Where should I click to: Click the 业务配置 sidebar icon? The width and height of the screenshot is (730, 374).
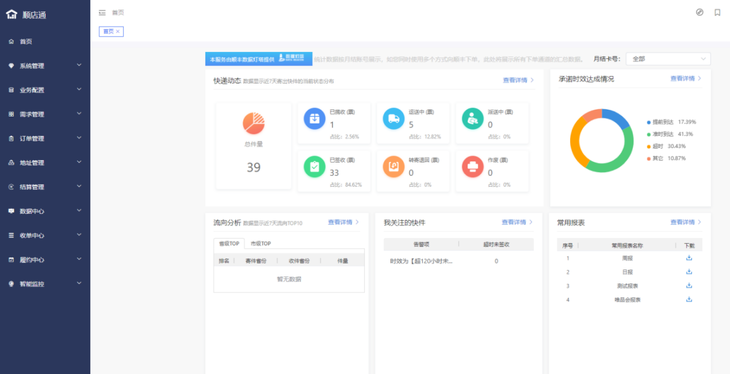point(12,90)
